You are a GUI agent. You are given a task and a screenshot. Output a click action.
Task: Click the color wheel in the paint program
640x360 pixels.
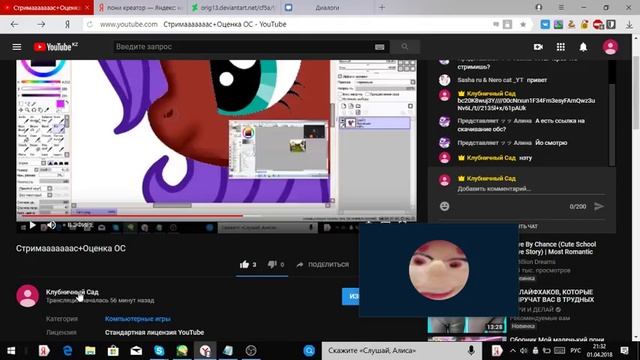(43, 66)
